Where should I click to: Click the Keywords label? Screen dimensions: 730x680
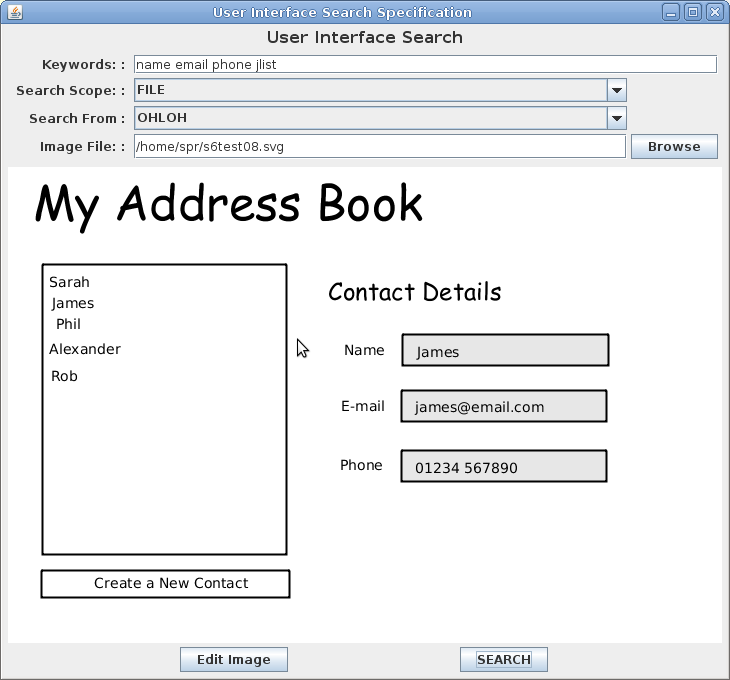point(83,65)
